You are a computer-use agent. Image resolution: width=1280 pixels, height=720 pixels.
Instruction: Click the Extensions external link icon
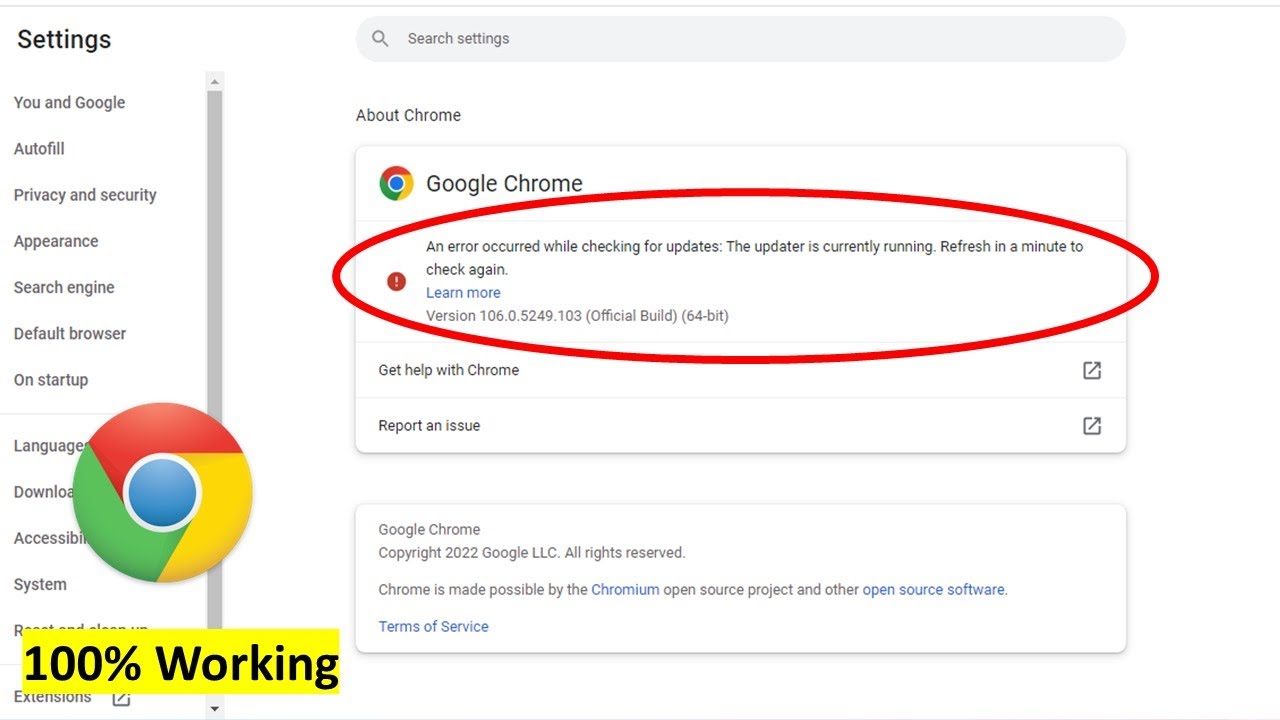(x=121, y=697)
